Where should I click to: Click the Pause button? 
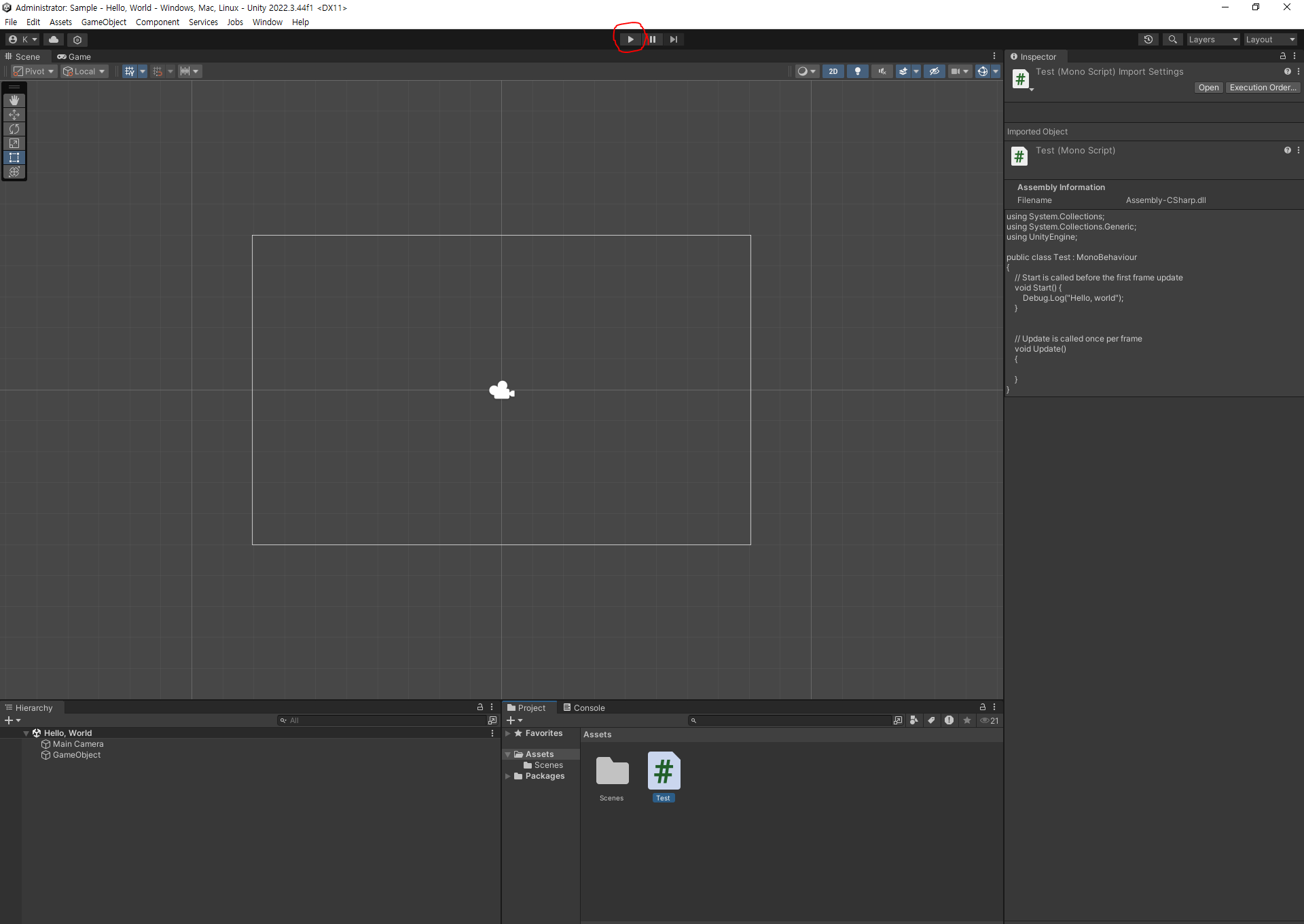pyautogui.click(x=652, y=39)
